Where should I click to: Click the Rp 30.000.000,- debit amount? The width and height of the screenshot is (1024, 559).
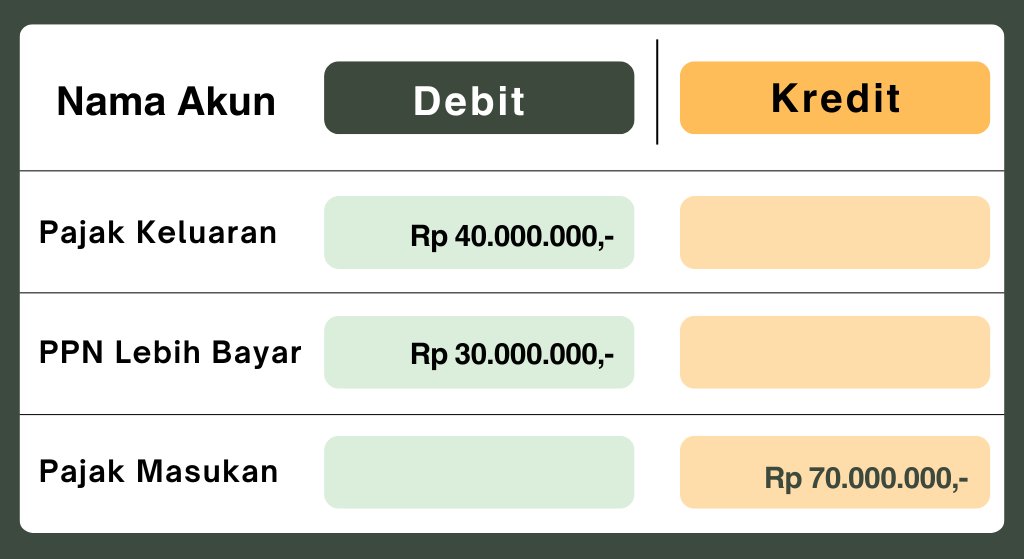coord(512,355)
